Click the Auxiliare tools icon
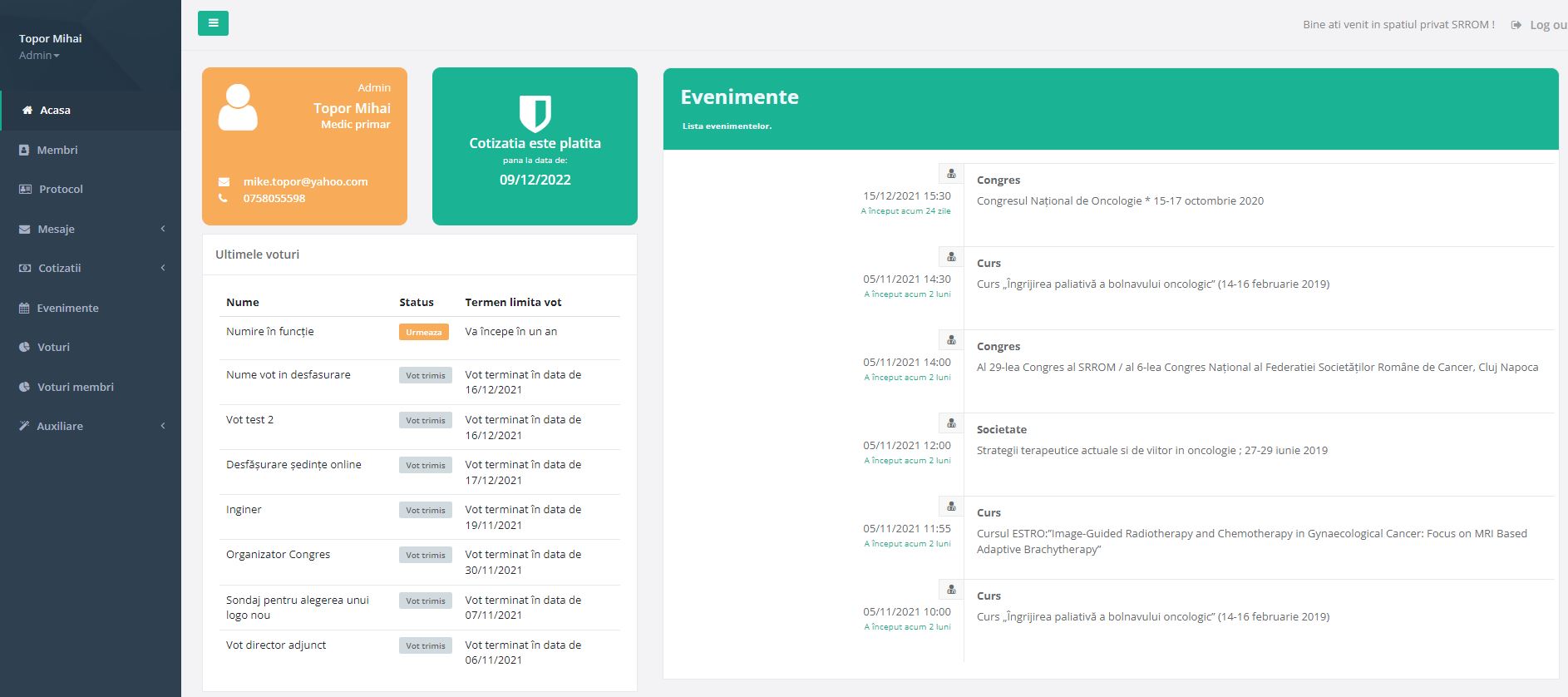Screen dimensions: 1568x697 pyautogui.click(x=24, y=426)
